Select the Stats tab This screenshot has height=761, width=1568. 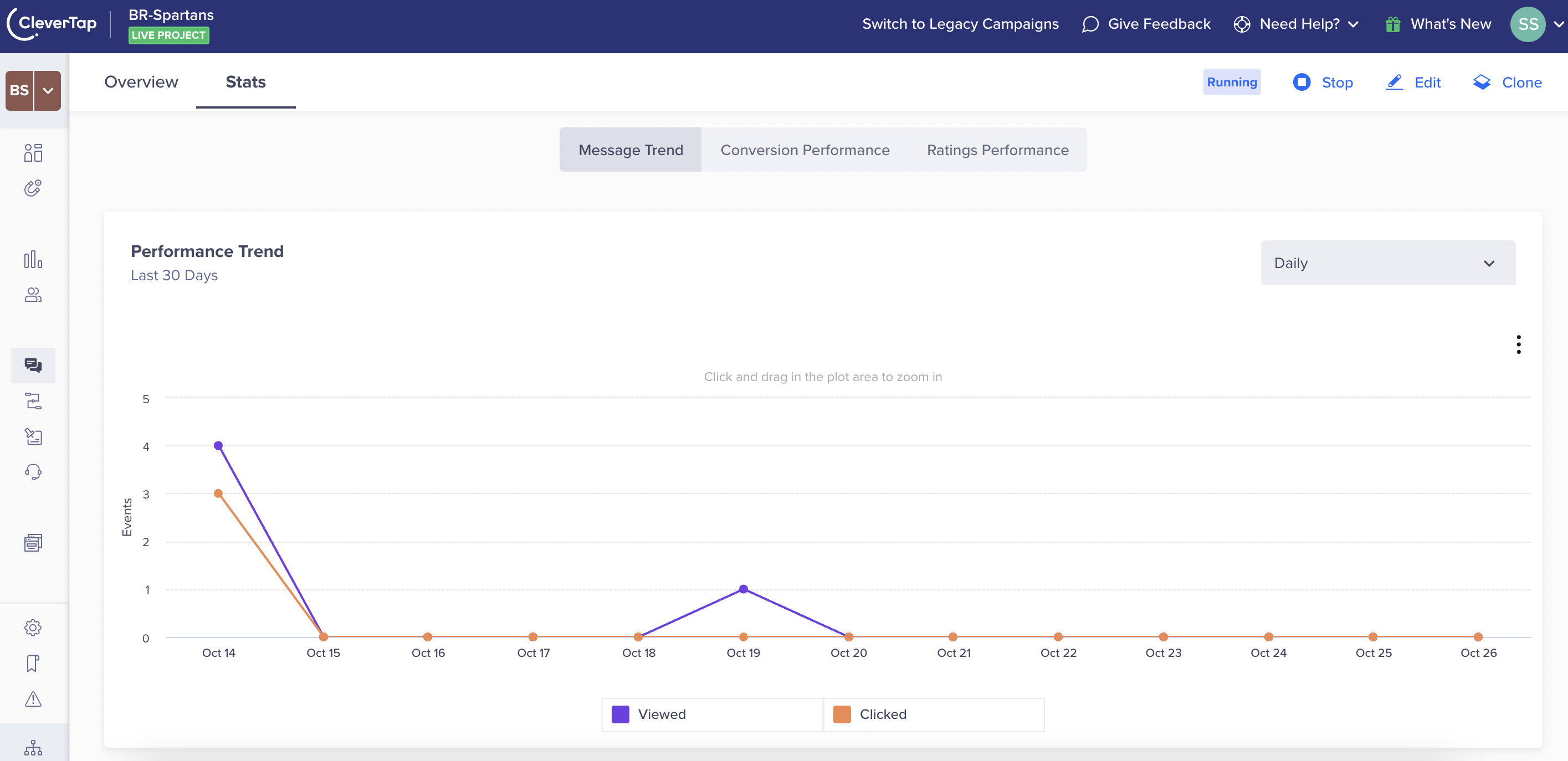pos(246,81)
